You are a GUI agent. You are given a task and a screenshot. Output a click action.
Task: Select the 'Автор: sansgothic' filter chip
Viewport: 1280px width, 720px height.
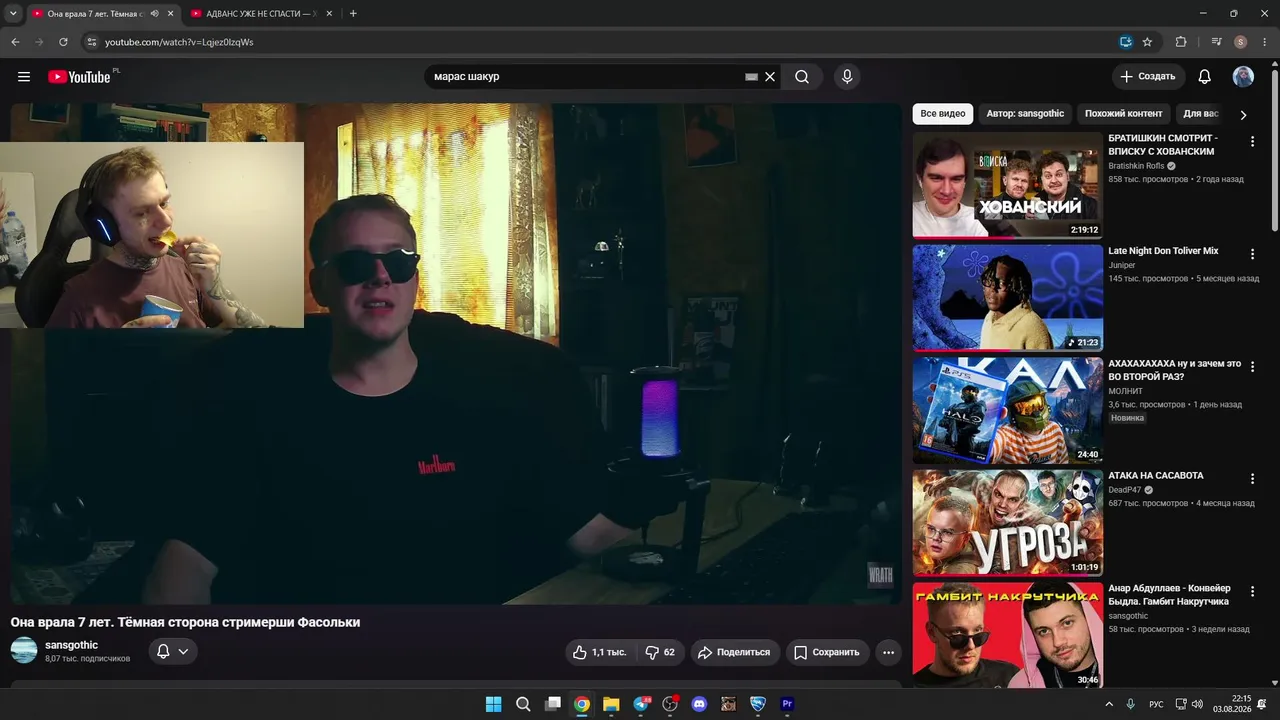pyautogui.click(x=1025, y=114)
